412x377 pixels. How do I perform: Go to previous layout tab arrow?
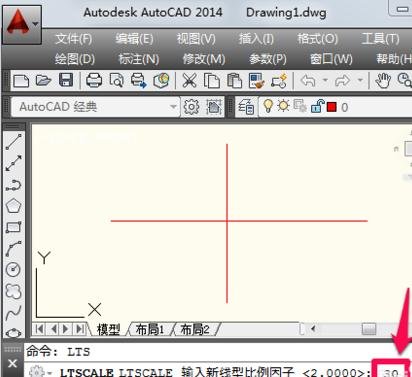[53, 329]
